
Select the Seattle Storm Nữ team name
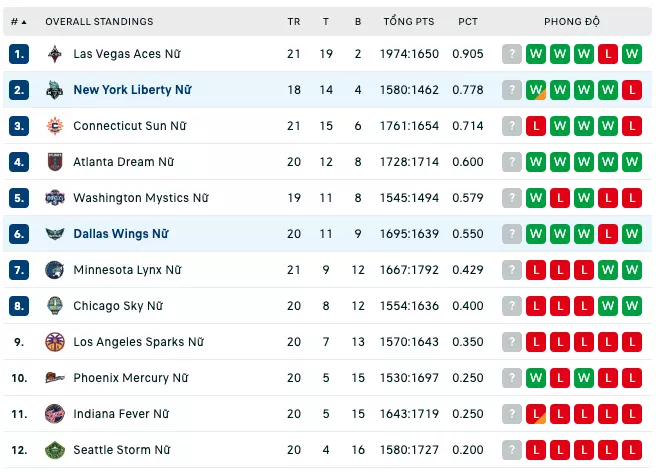point(122,450)
